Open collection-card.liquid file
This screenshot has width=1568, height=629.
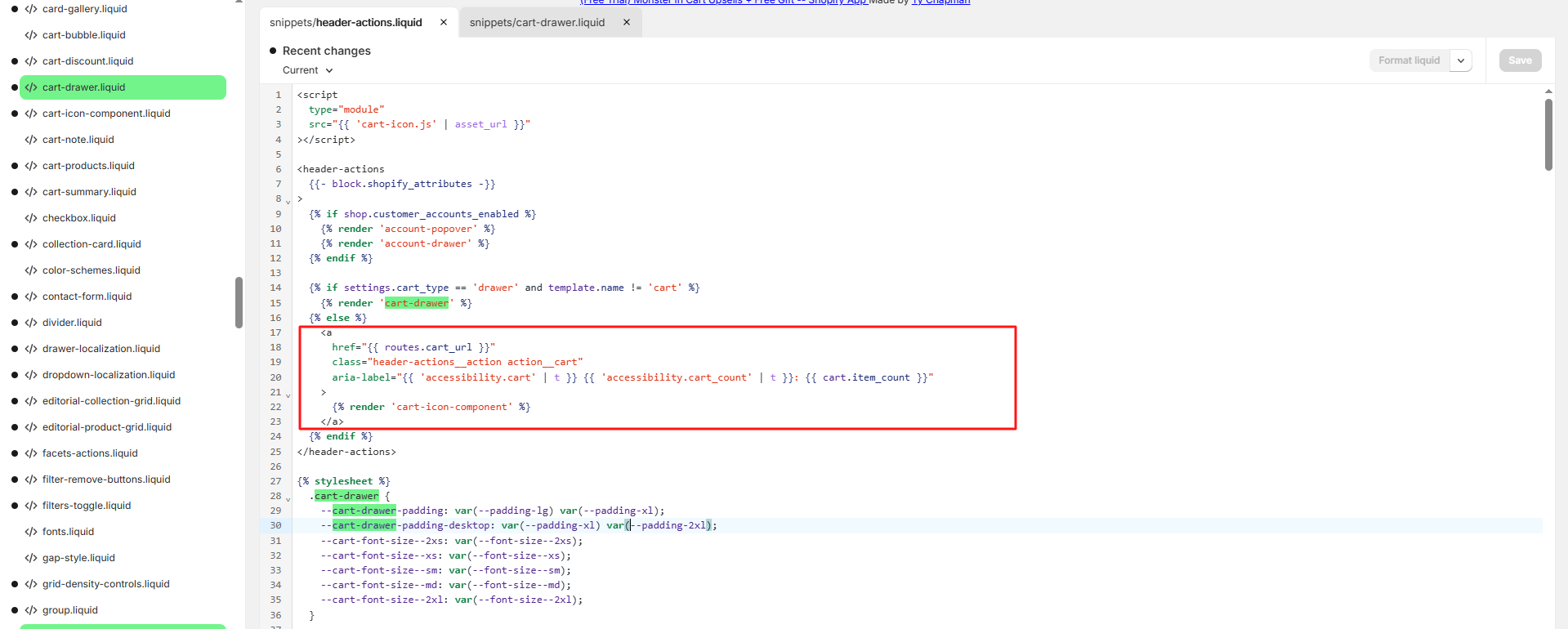click(x=92, y=244)
